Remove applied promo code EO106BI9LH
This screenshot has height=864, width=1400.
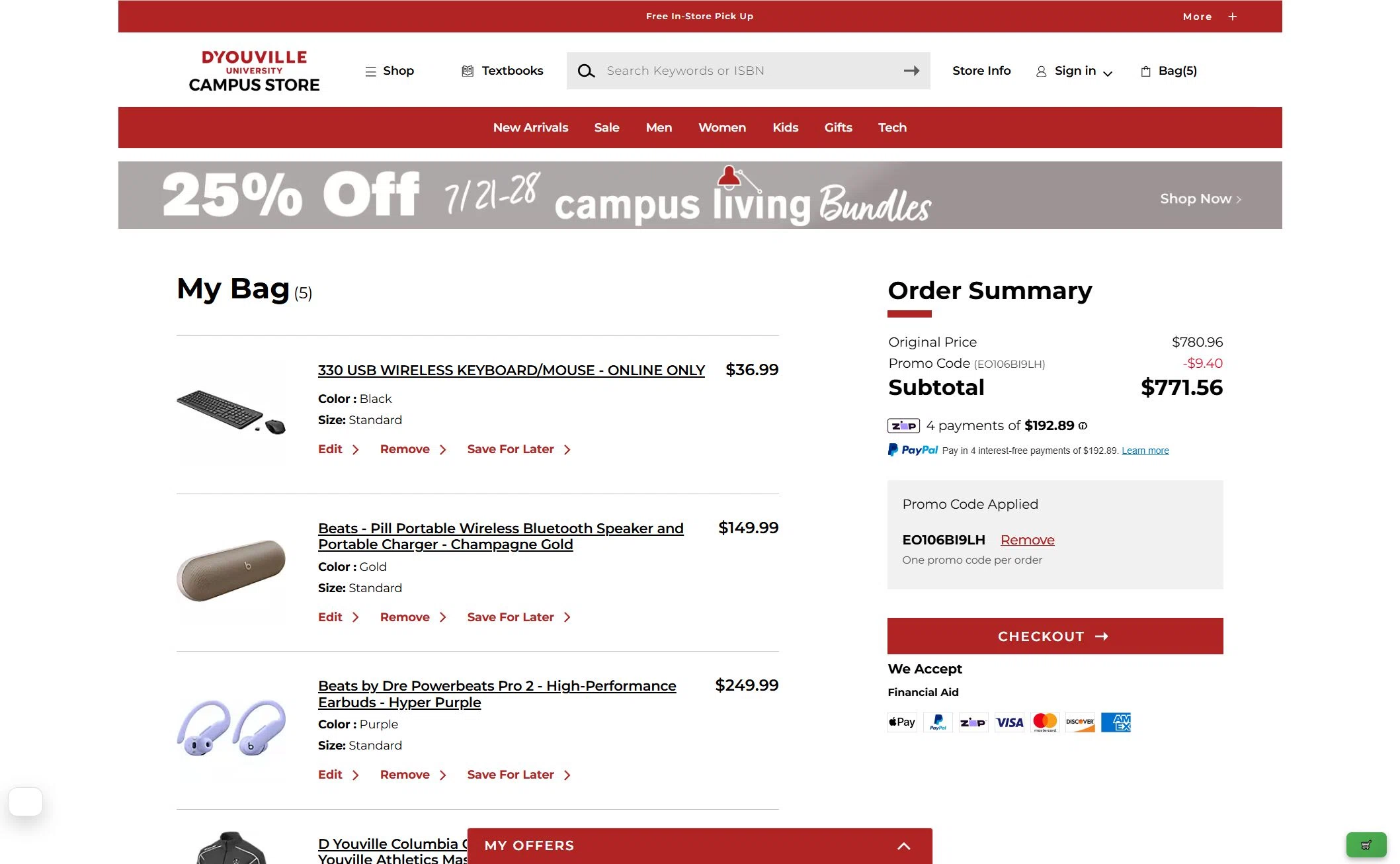click(x=1027, y=540)
